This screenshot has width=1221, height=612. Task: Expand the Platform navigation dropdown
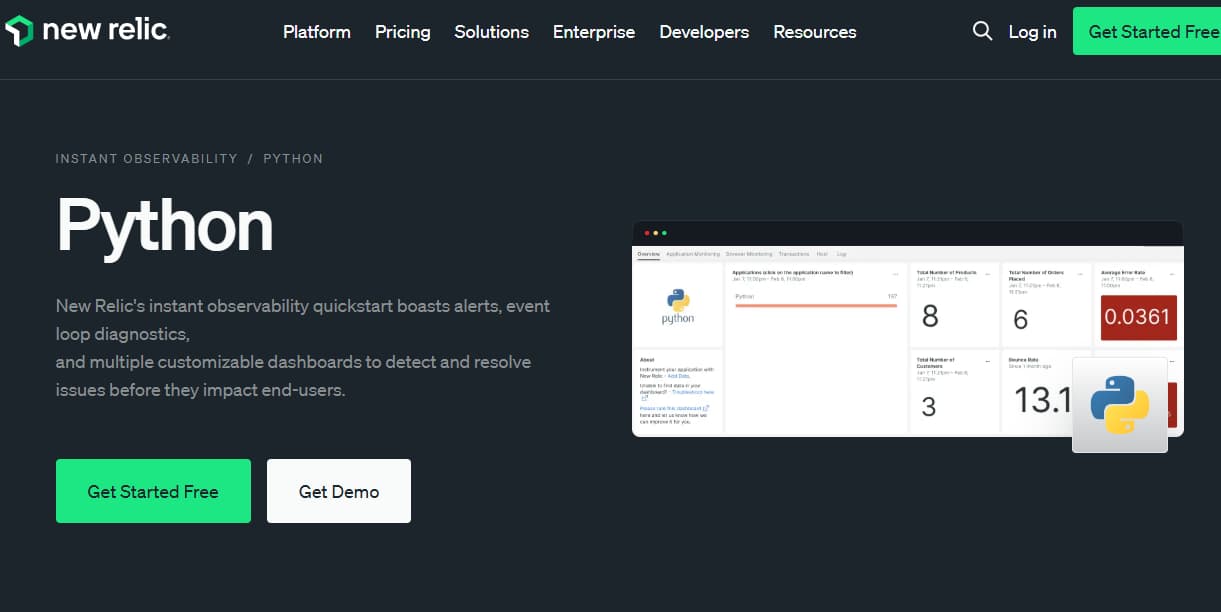coord(316,31)
